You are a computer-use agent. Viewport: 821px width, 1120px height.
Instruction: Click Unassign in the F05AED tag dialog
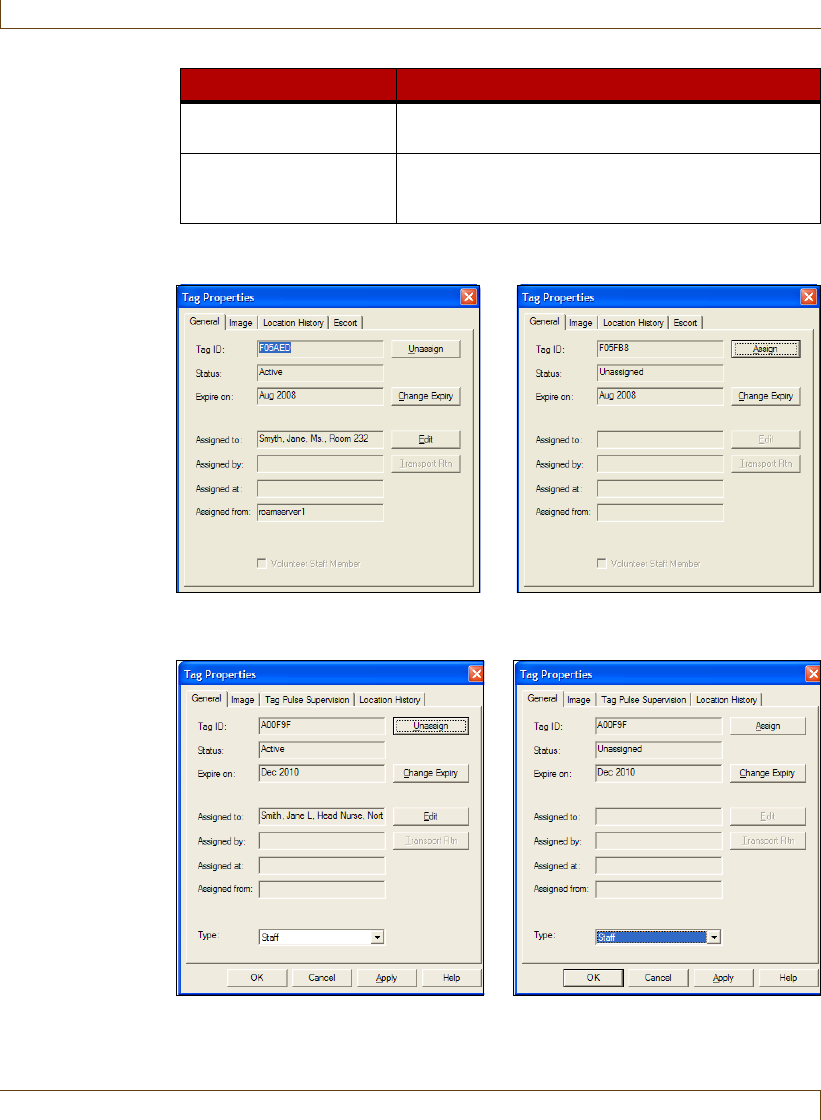[426, 349]
